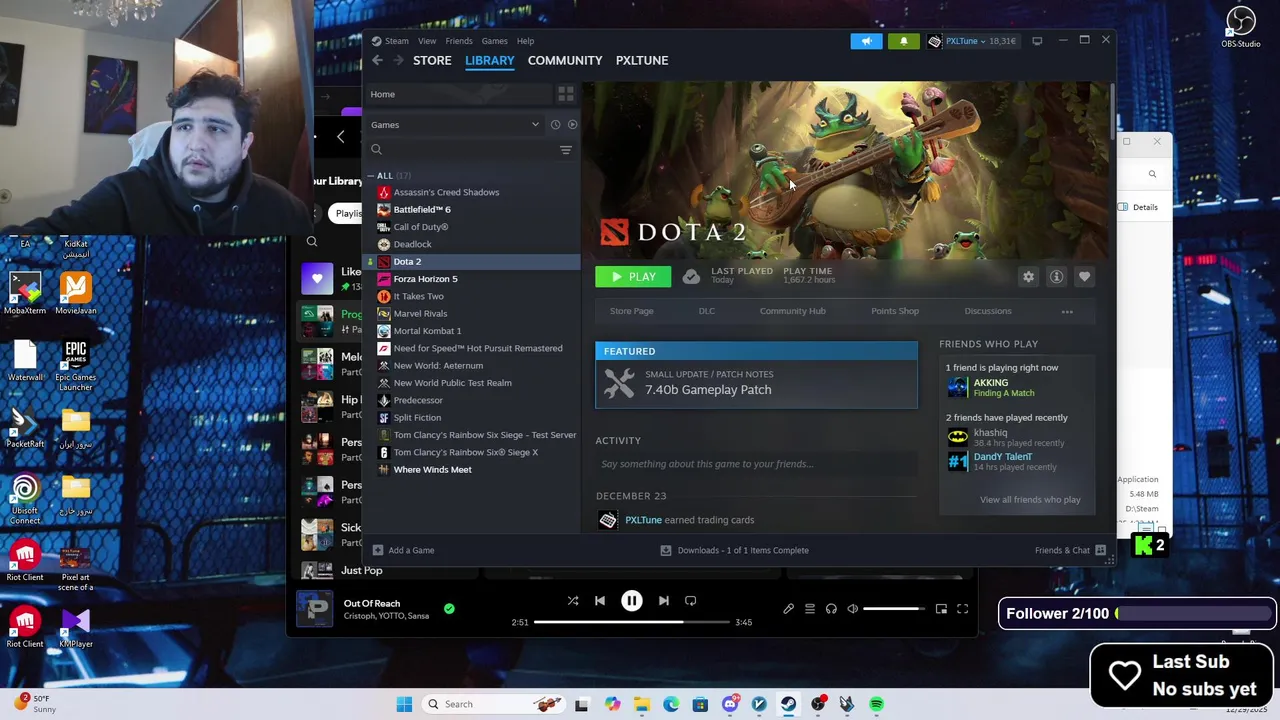Open Dota 2 DLC link
This screenshot has width=1280, height=720.
(x=707, y=311)
